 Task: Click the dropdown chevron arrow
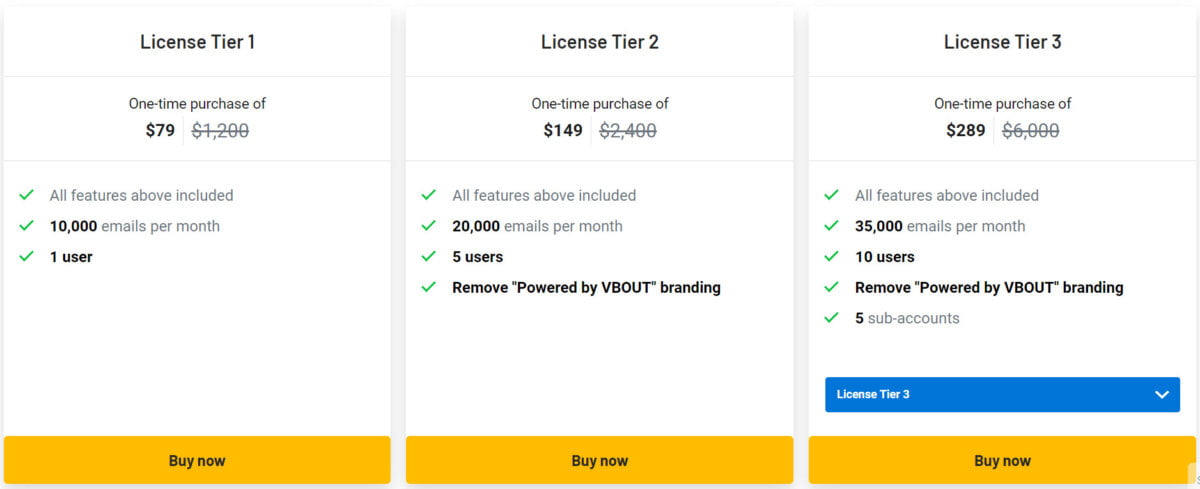coord(1161,394)
